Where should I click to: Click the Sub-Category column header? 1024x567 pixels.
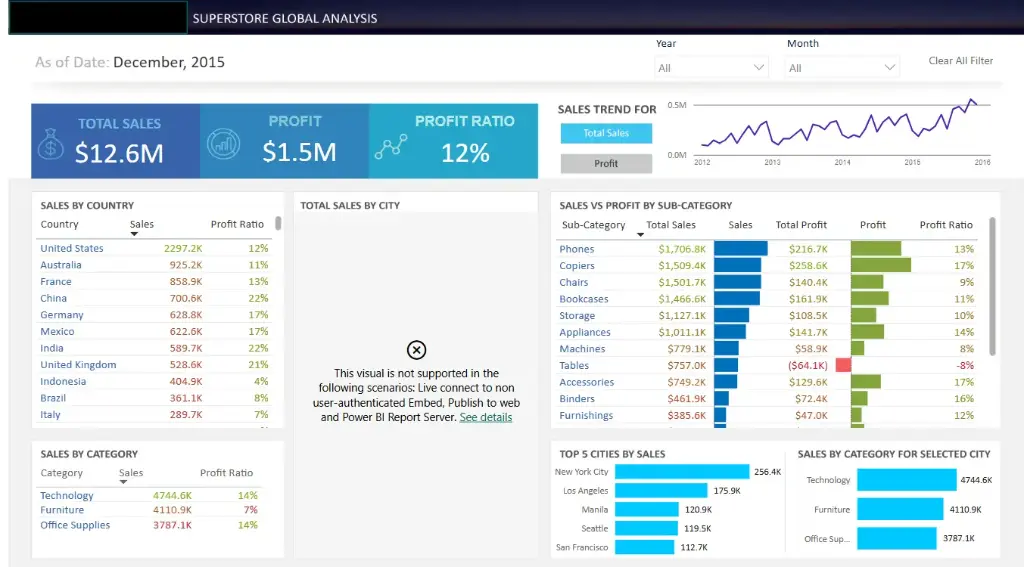click(x=594, y=225)
